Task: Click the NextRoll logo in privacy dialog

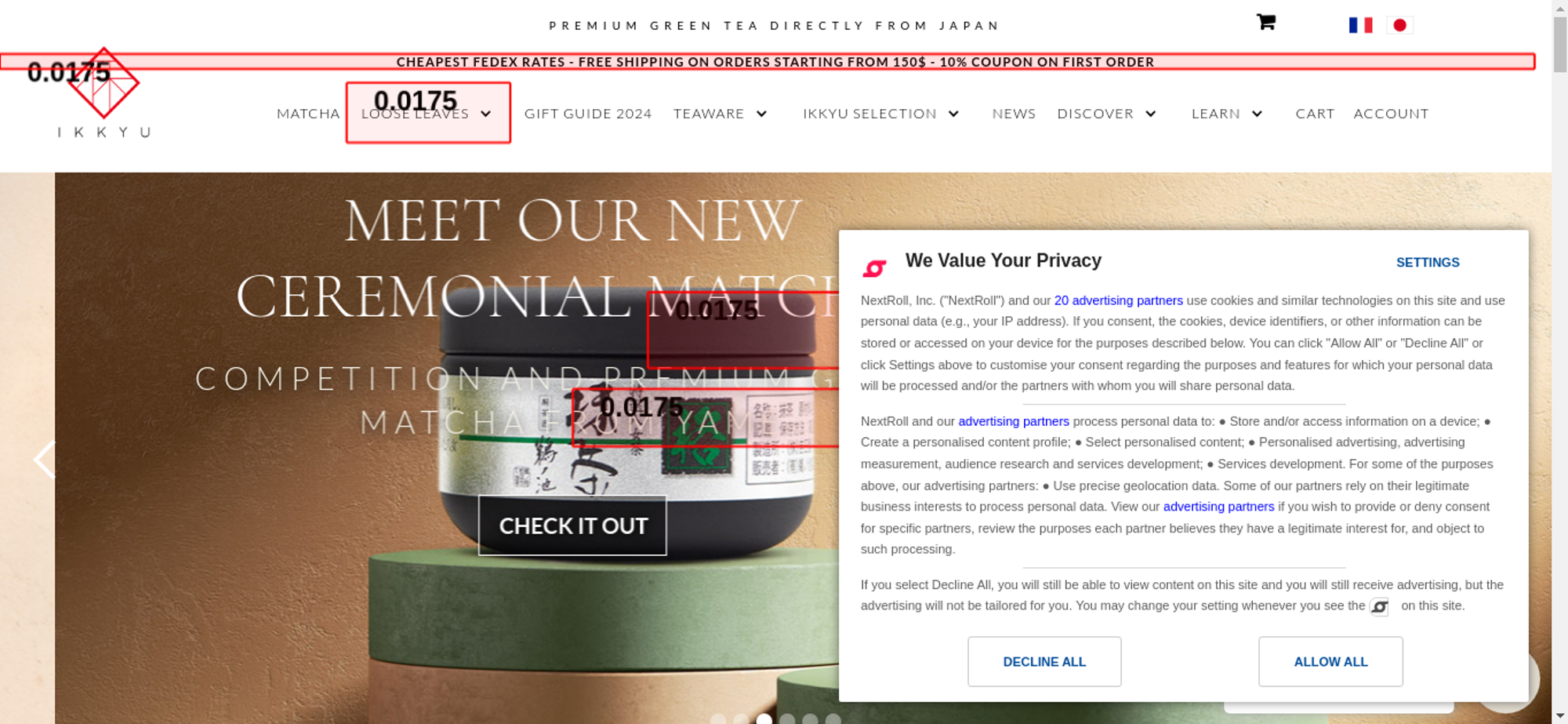Action: click(x=874, y=268)
